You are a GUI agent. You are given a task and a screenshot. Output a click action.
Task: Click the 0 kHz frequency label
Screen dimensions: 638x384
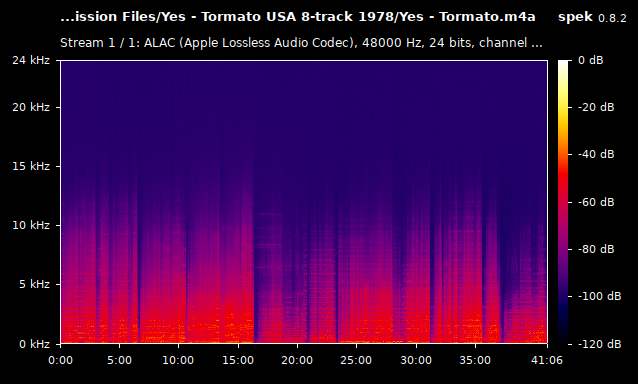(x=34, y=344)
